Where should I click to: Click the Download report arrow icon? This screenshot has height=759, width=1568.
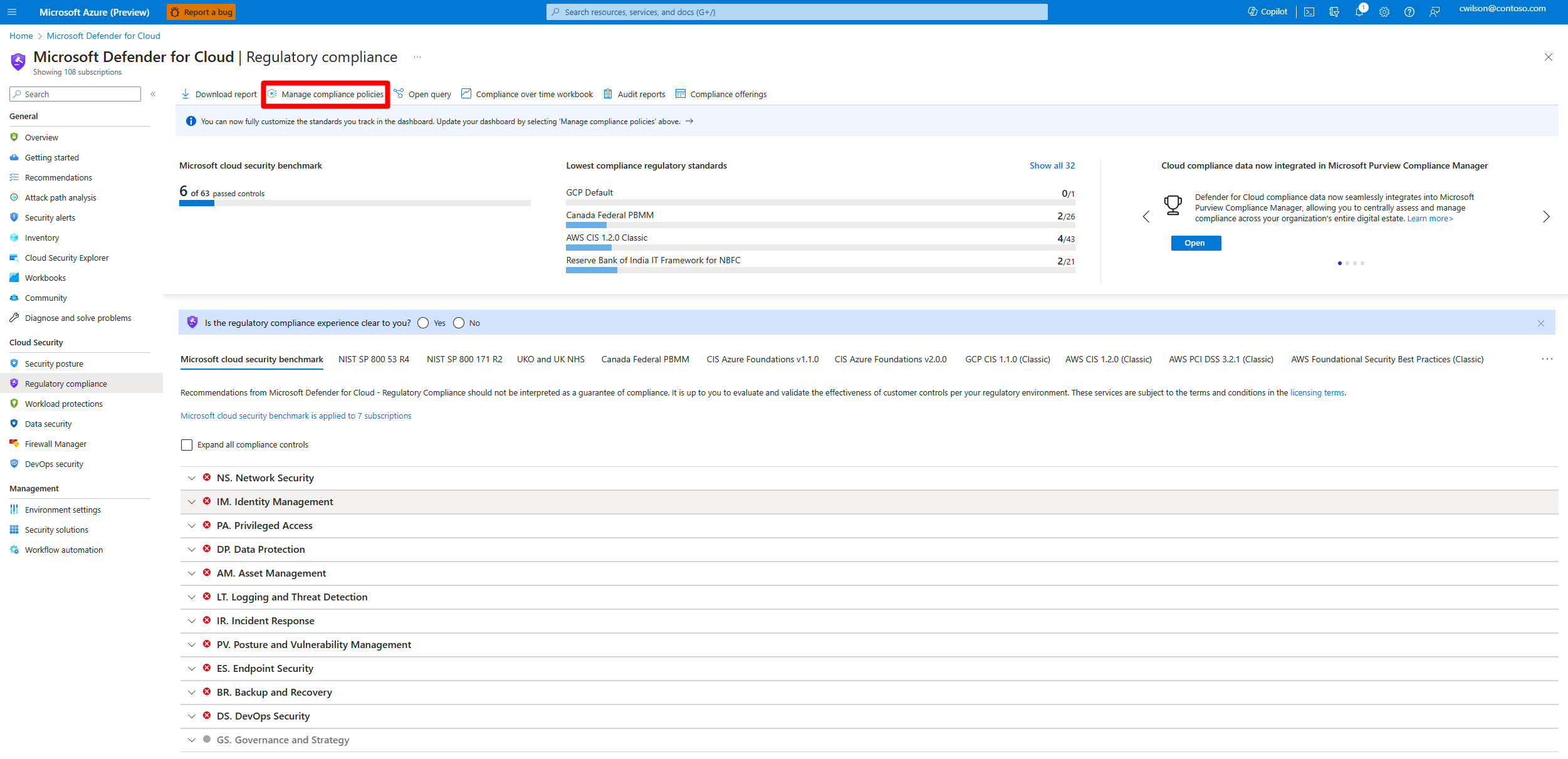[x=186, y=94]
